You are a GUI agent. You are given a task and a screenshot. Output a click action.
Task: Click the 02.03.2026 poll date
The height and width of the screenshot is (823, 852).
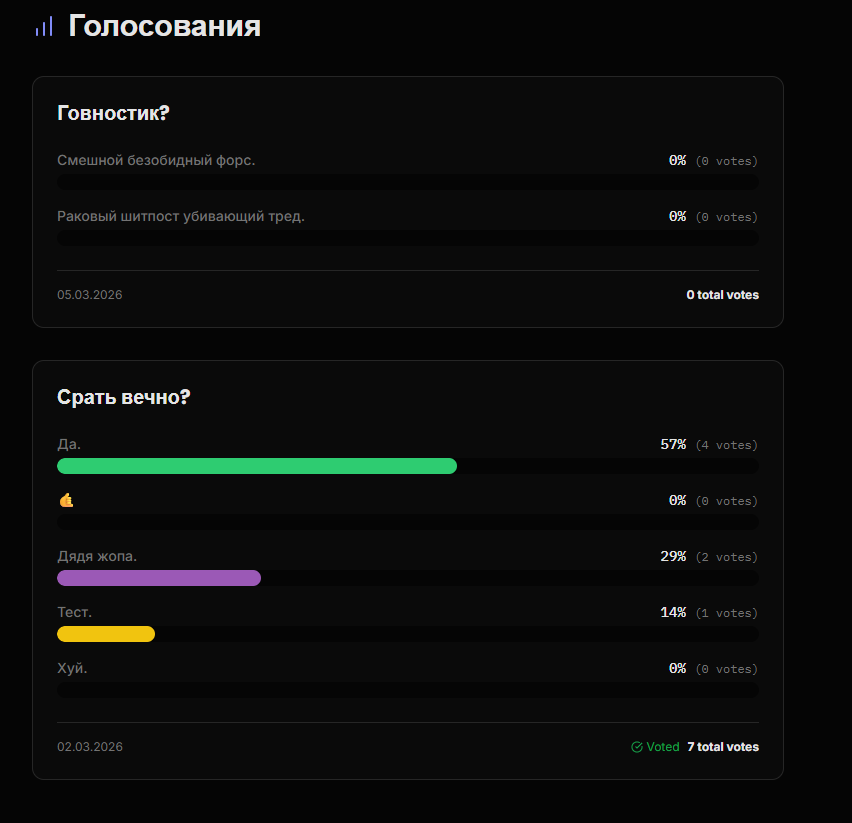(x=90, y=747)
